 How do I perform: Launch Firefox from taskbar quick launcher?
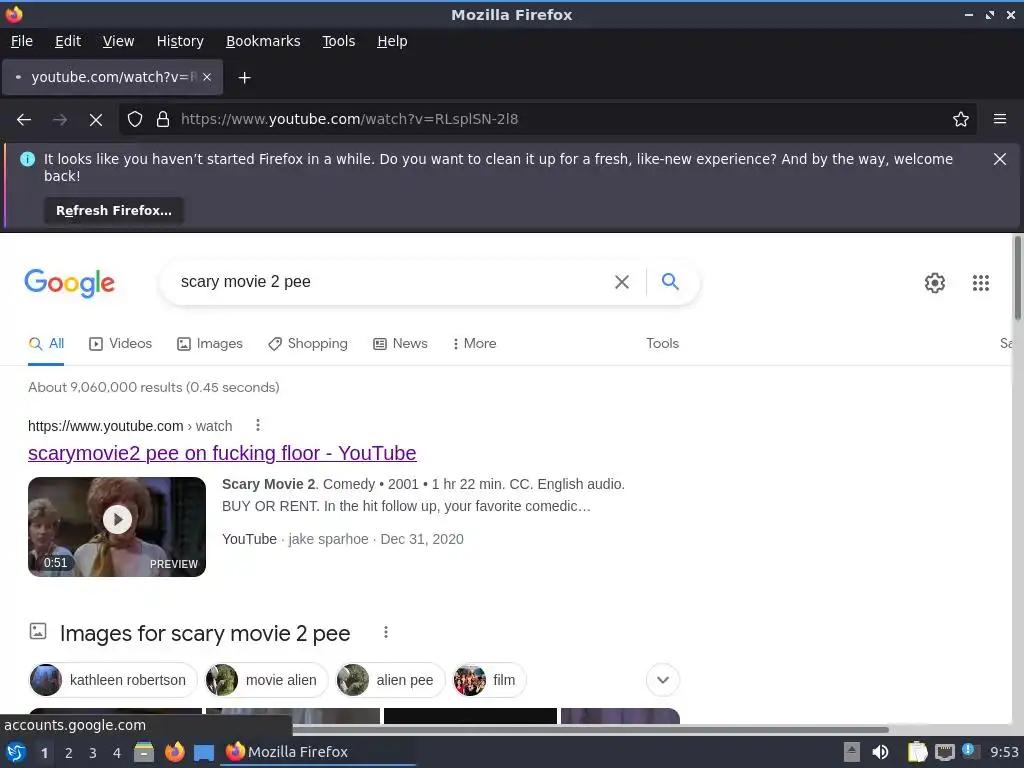[174, 752]
